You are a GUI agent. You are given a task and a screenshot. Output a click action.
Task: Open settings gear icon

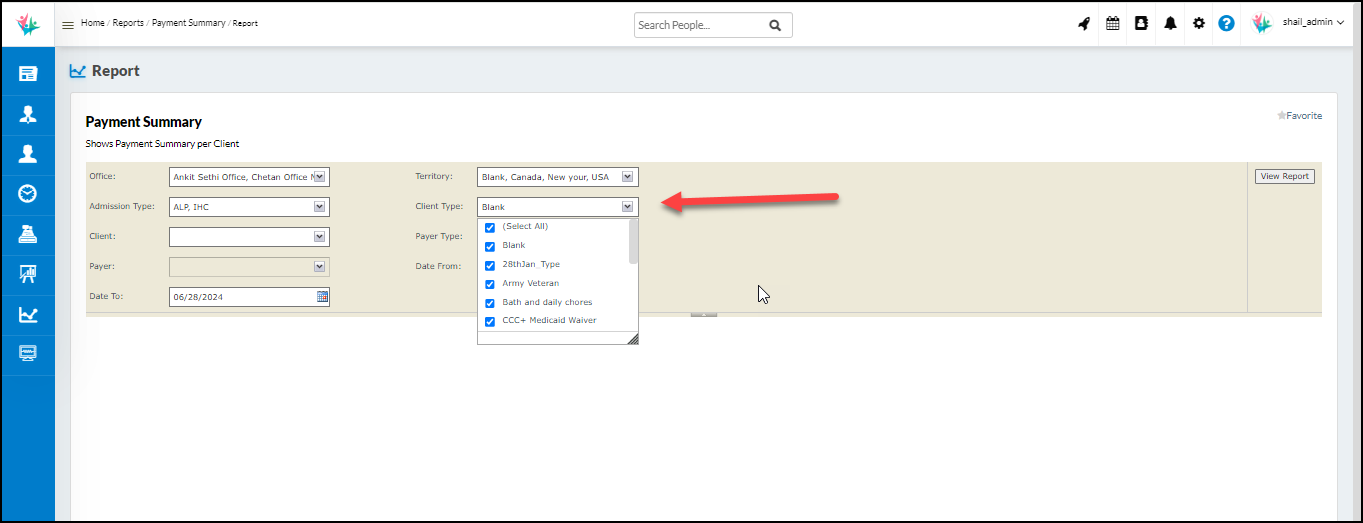pos(1199,24)
